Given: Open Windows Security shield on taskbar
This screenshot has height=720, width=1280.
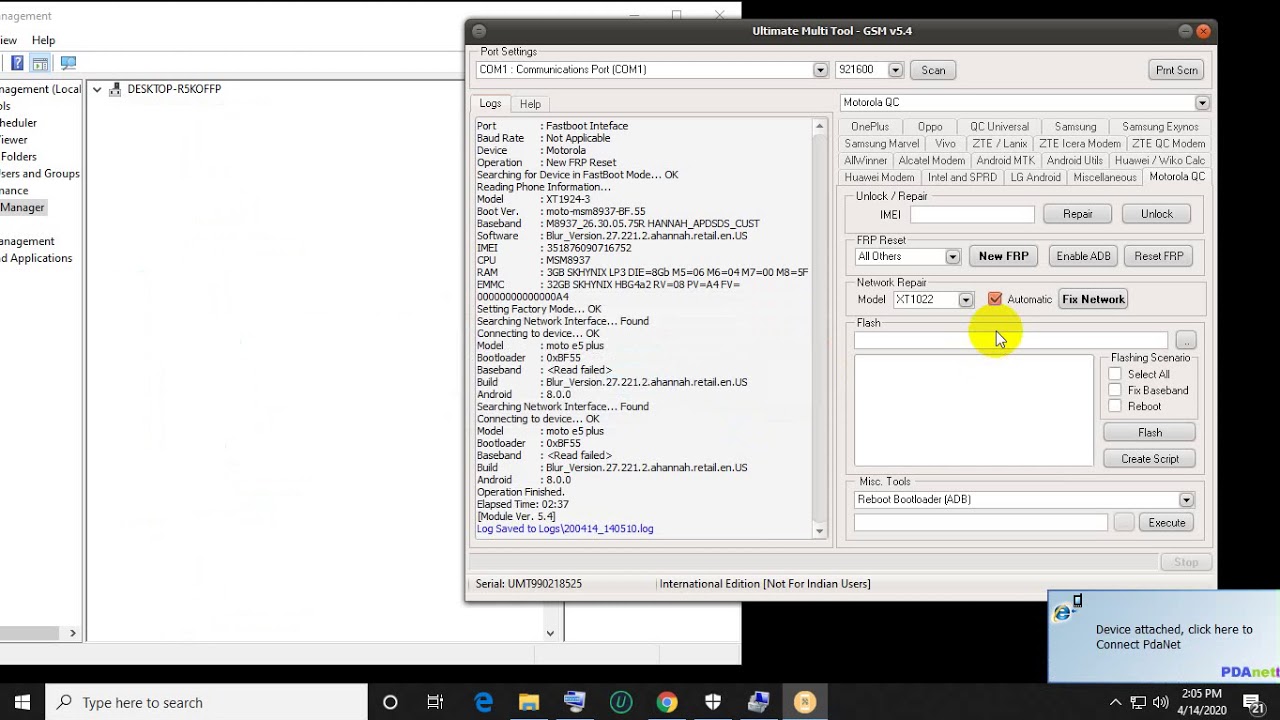Looking at the screenshot, I should pos(713,702).
